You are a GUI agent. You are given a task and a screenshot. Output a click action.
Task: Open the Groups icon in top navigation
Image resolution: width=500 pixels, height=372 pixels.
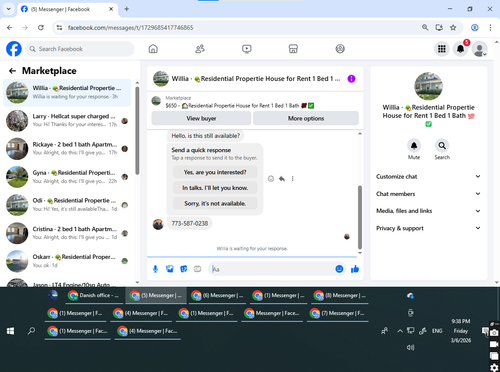[340, 49]
